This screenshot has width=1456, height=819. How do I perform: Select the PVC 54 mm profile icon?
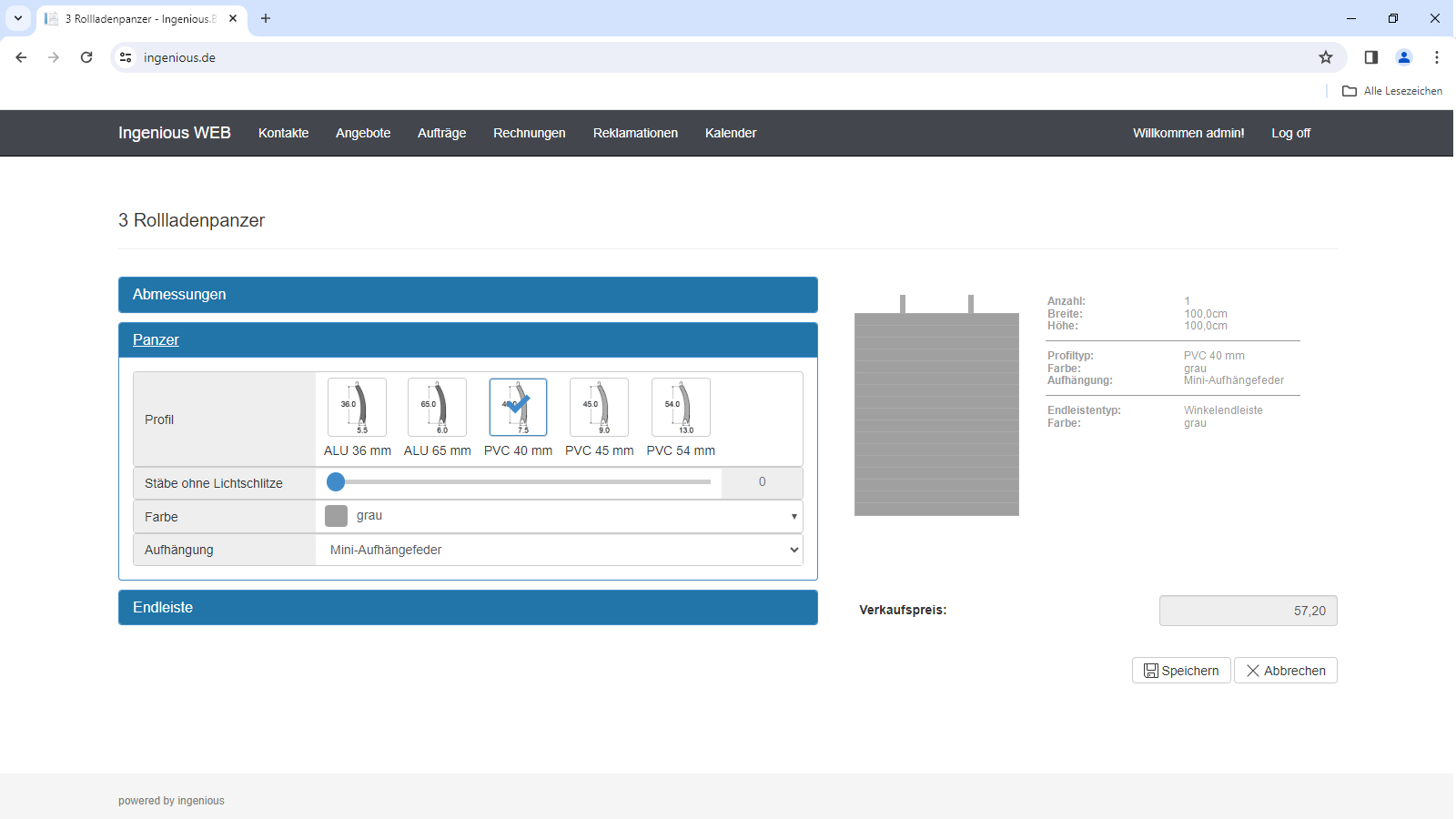[x=681, y=408]
